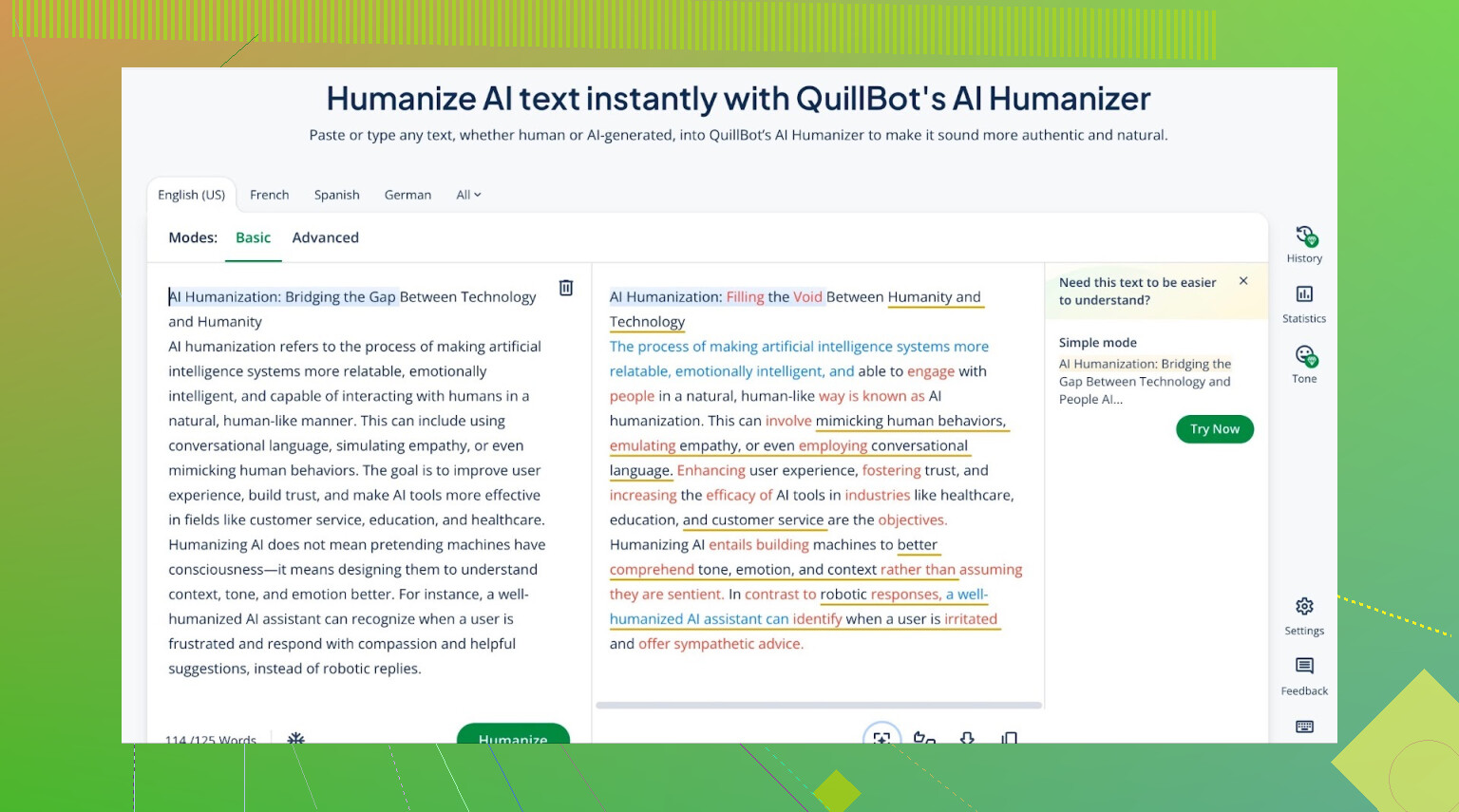Open the History panel
Viewport: 1459px width, 812px height.
coord(1304,243)
